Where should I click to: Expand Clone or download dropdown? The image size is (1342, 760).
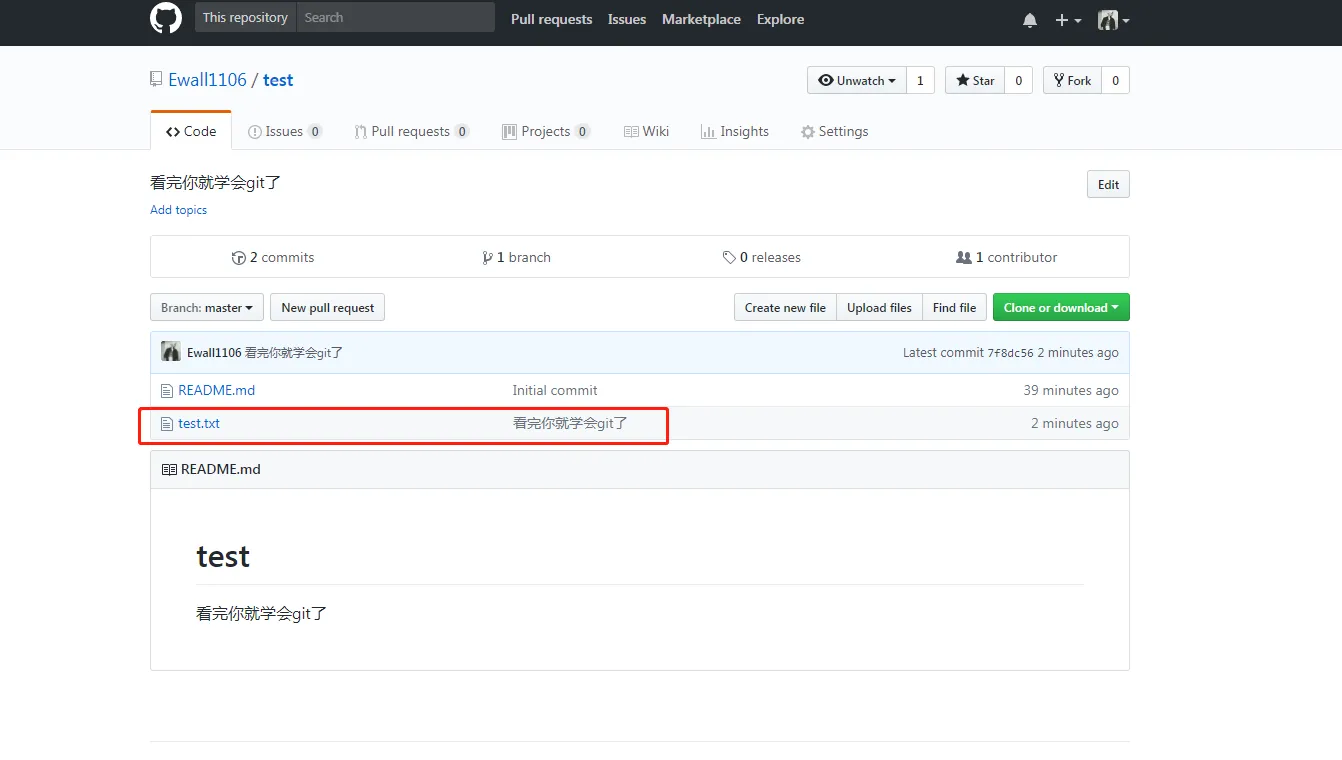(x=1061, y=307)
